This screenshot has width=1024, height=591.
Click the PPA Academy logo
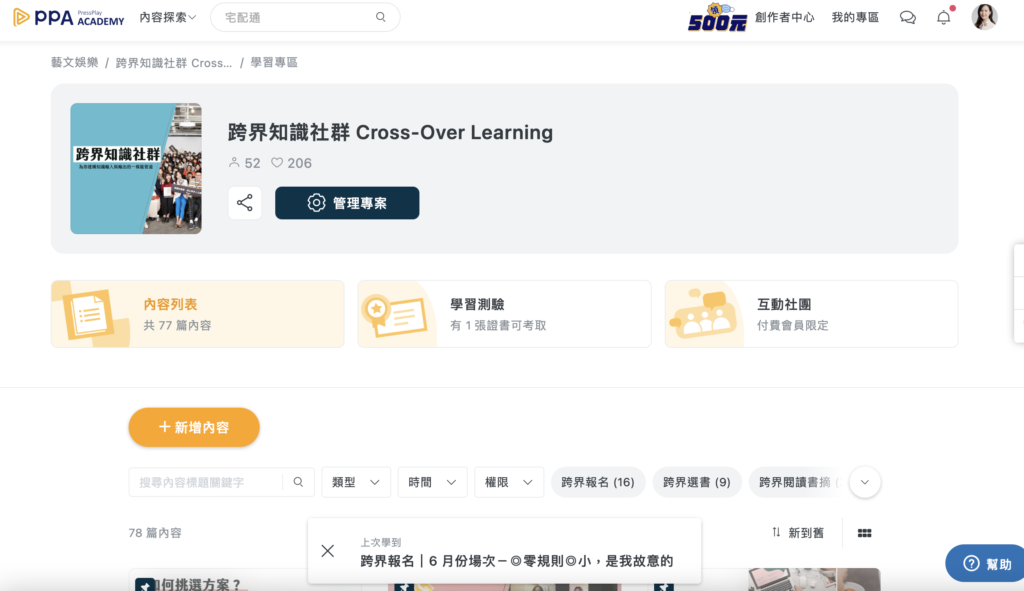click(x=65, y=18)
